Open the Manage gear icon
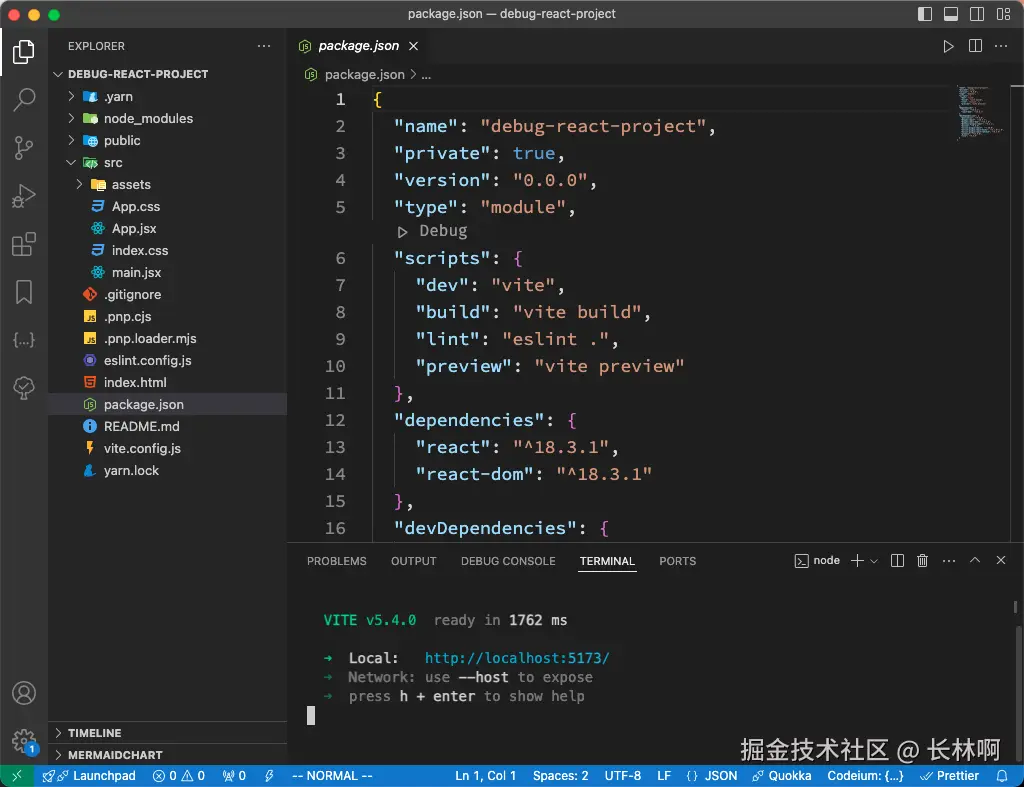This screenshot has width=1024, height=787. (24, 741)
